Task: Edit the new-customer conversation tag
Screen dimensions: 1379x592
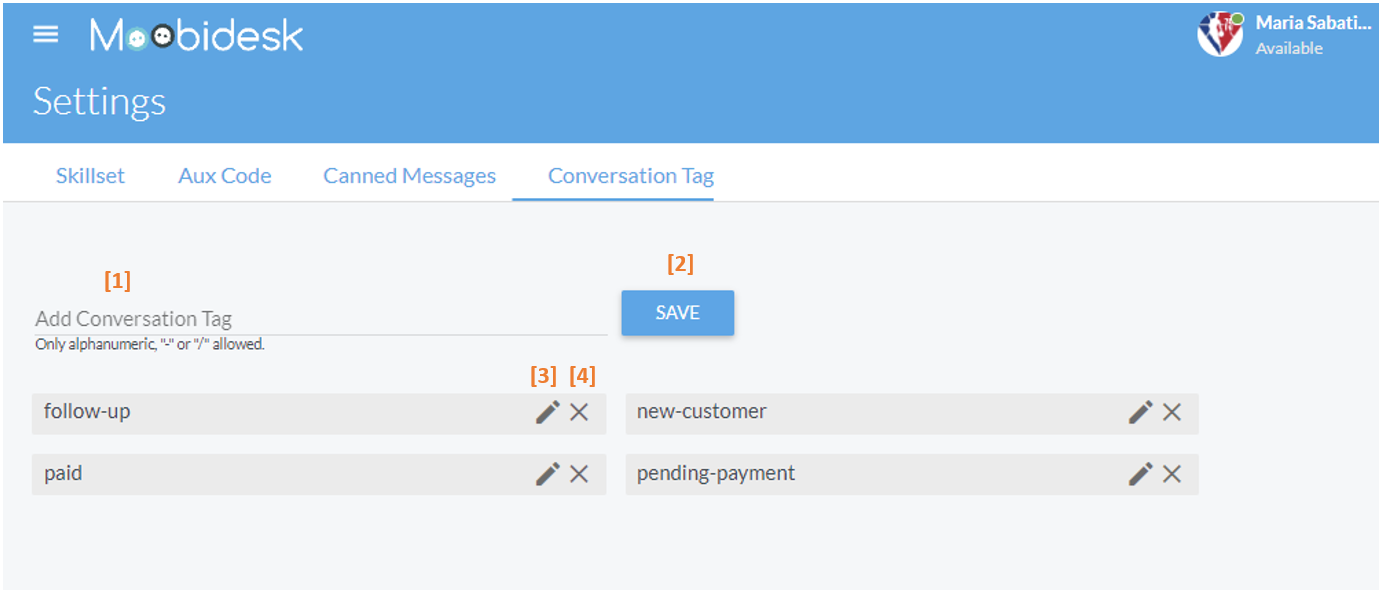Action: (x=1141, y=412)
